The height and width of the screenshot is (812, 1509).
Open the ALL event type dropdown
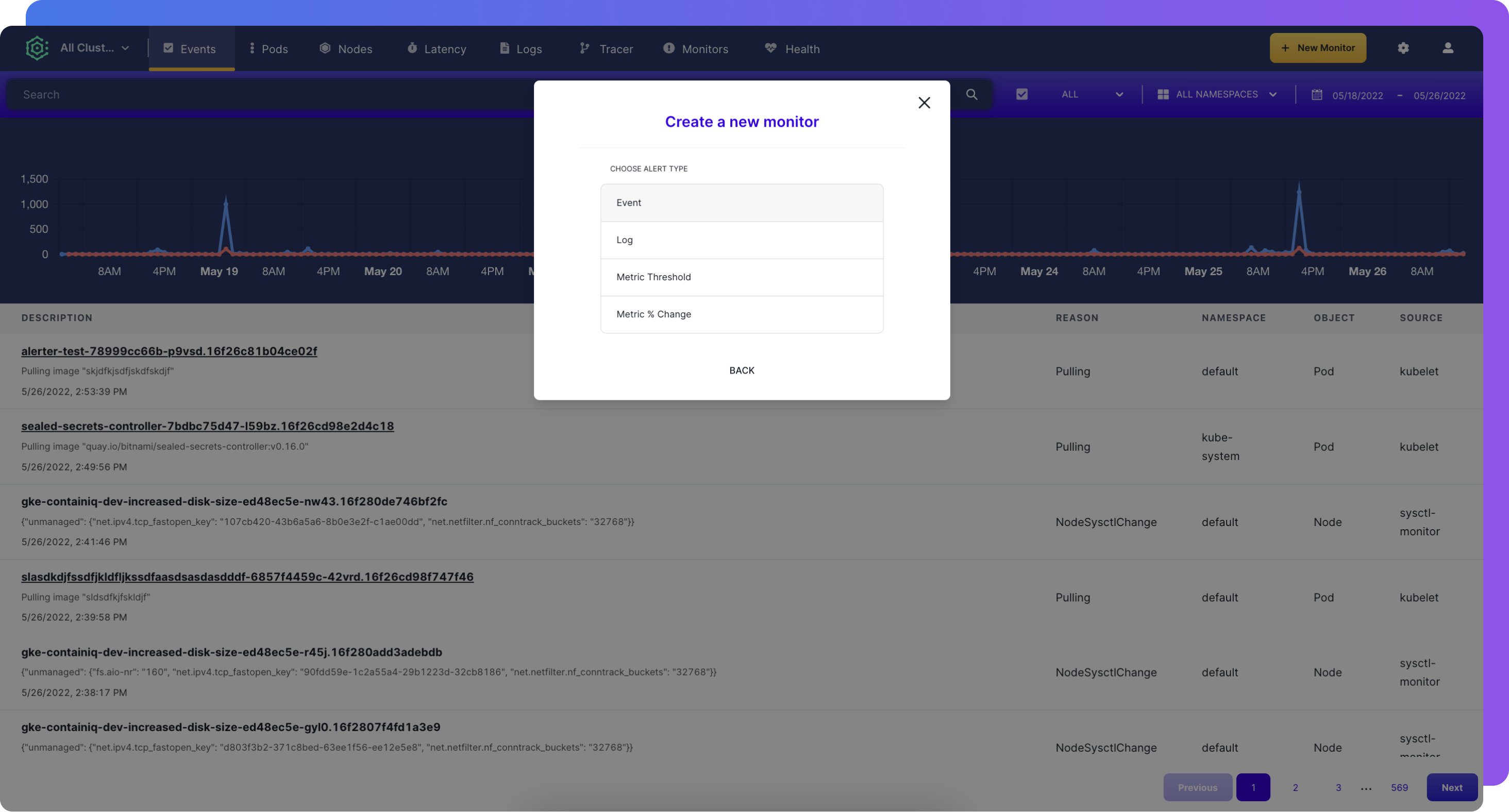1092,94
